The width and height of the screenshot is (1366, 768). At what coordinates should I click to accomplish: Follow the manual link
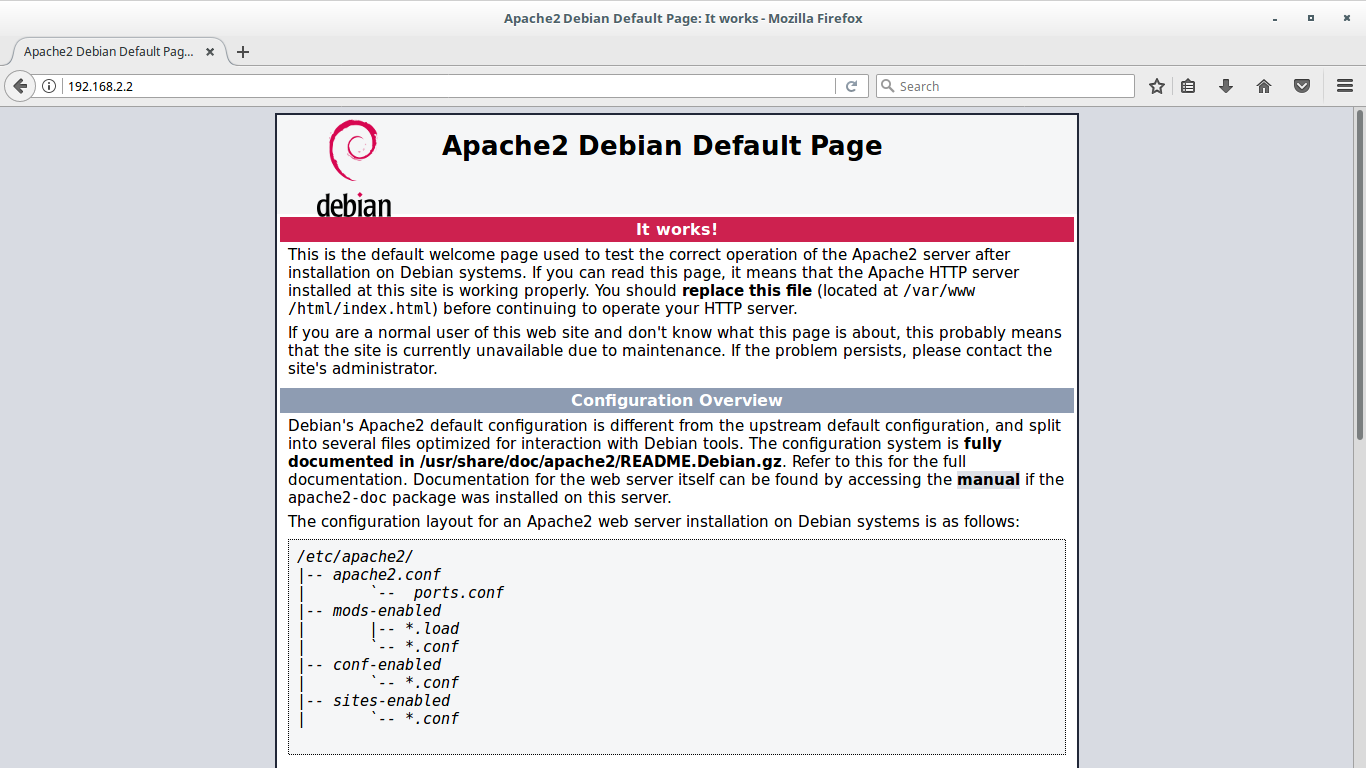click(x=988, y=480)
